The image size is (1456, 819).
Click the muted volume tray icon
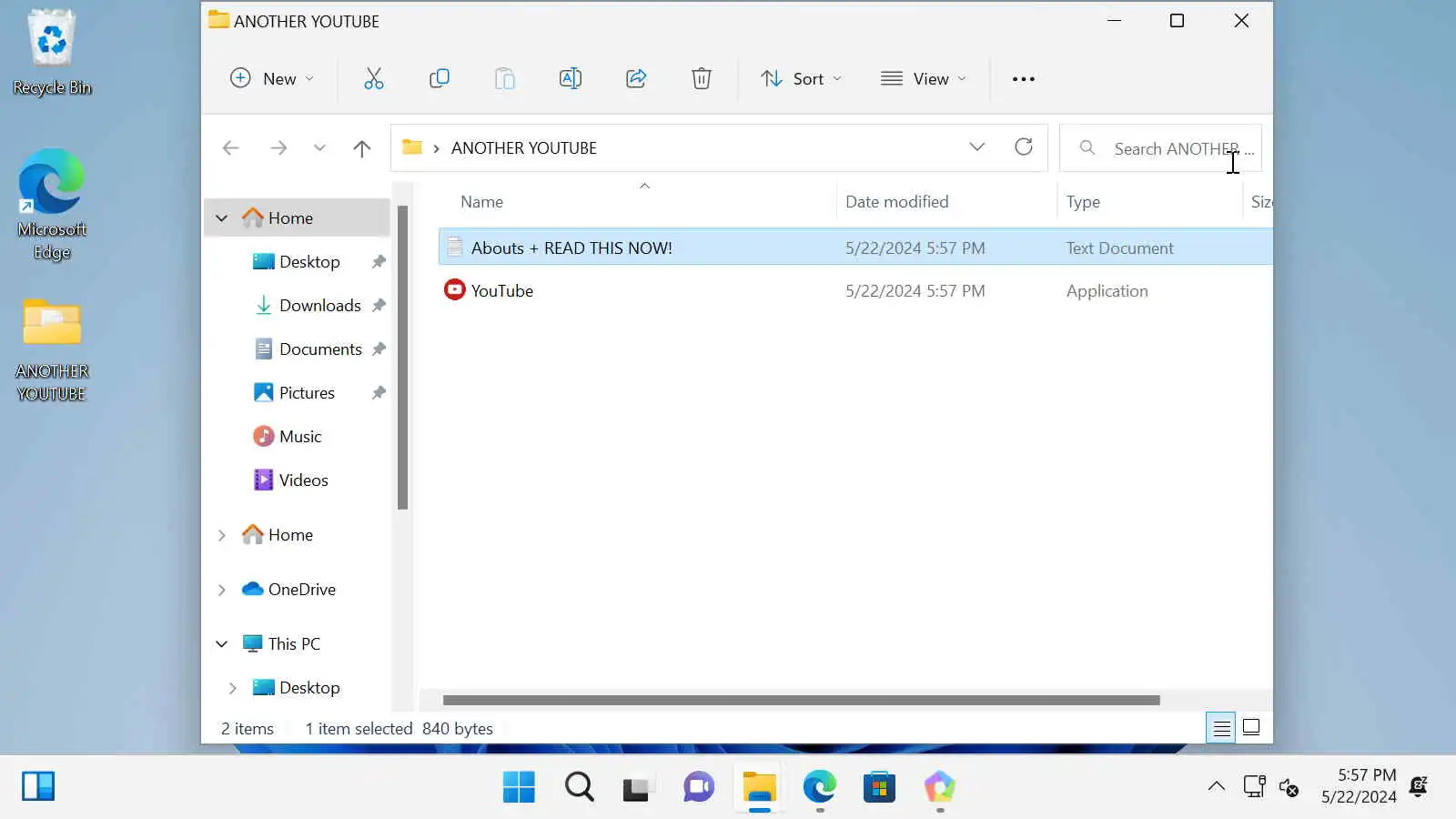[x=1289, y=787]
